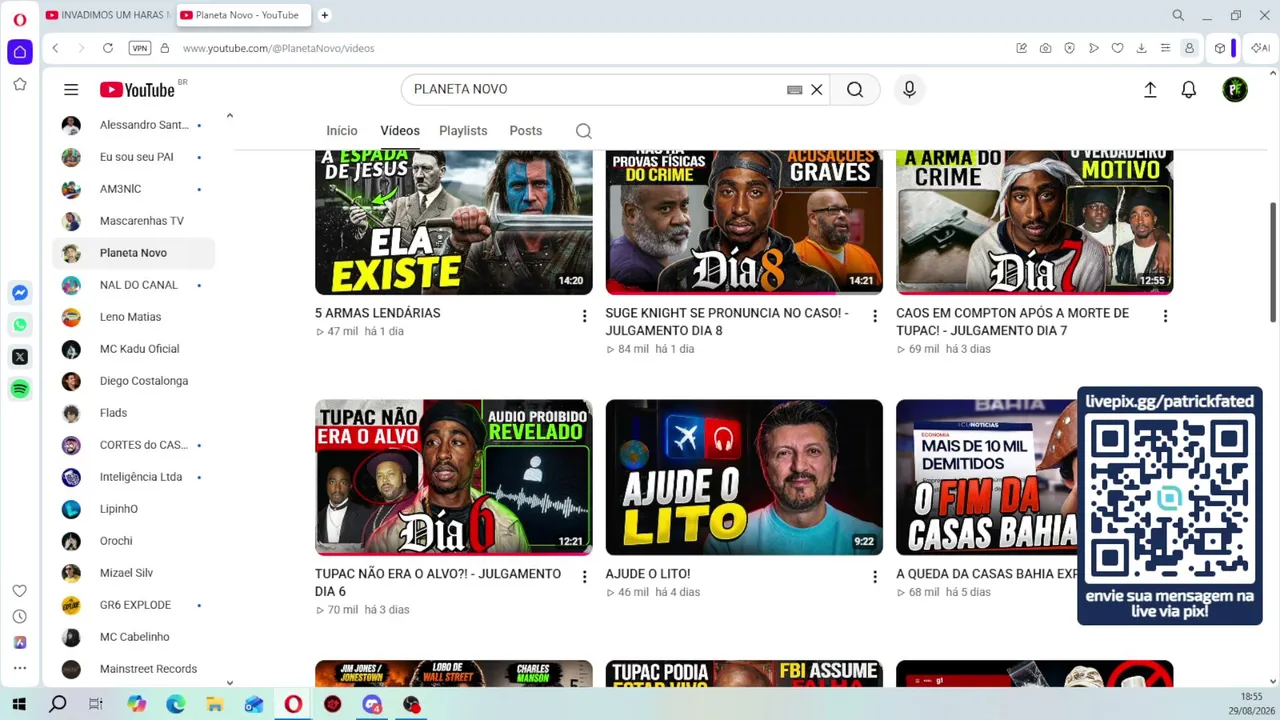Launch Messenger from the Opera sidebar
Viewport: 1280px width, 720px height.
pos(20,293)
